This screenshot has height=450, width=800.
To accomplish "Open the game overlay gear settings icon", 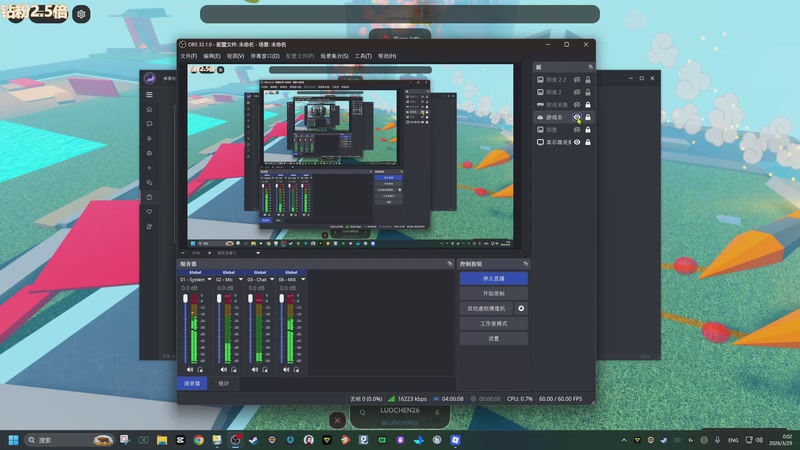I will [81, 14].
